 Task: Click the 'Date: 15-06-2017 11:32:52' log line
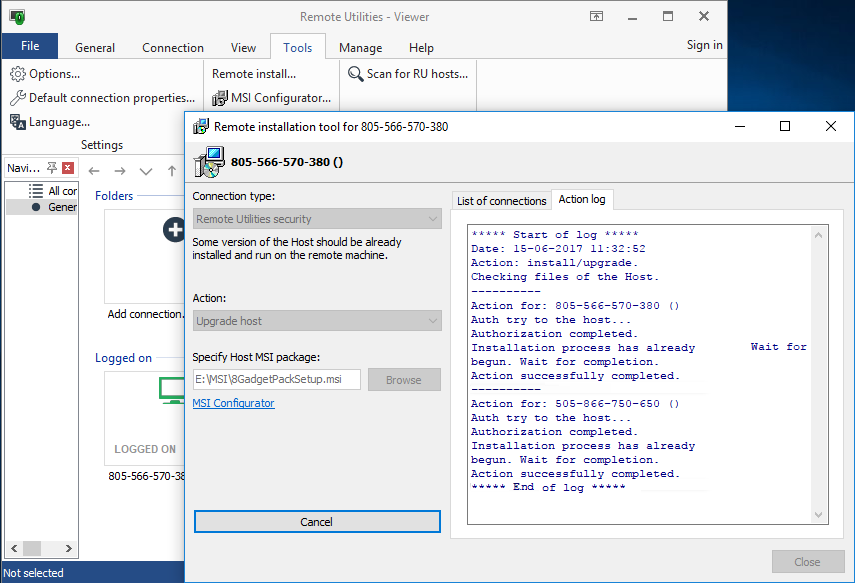click(558, 249)
